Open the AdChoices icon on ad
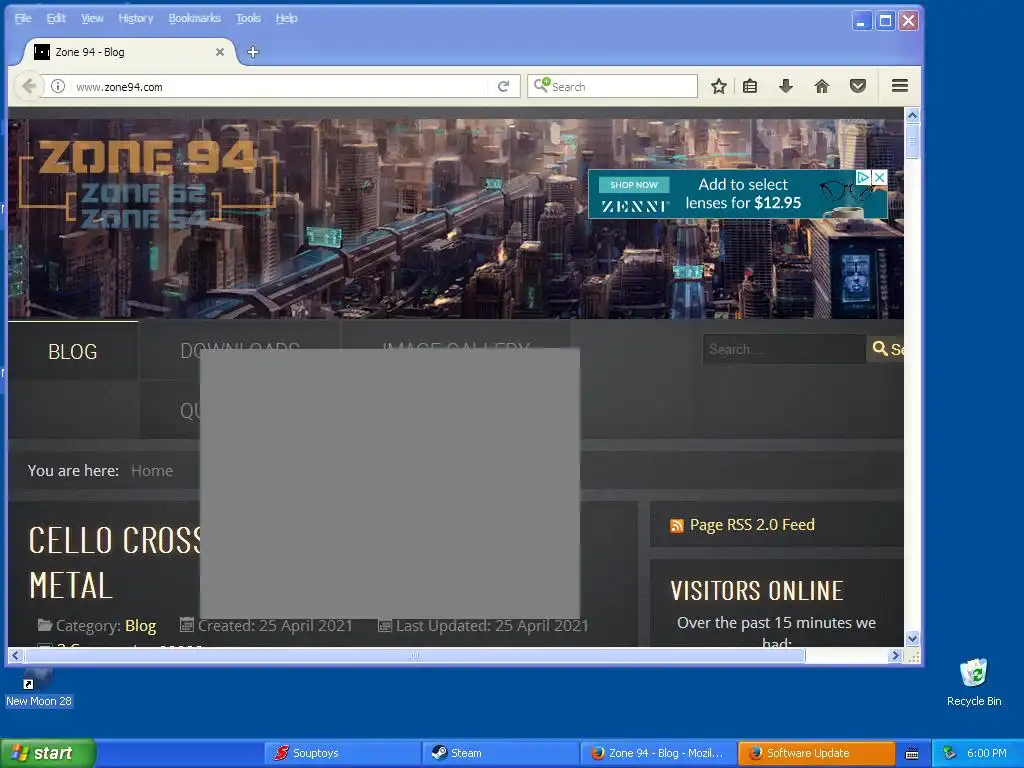 click(x=863, y=177)
